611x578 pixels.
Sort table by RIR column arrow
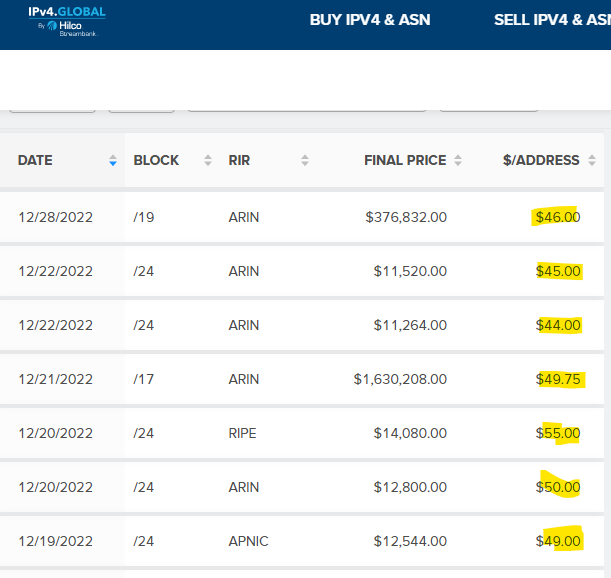point(305,161)
